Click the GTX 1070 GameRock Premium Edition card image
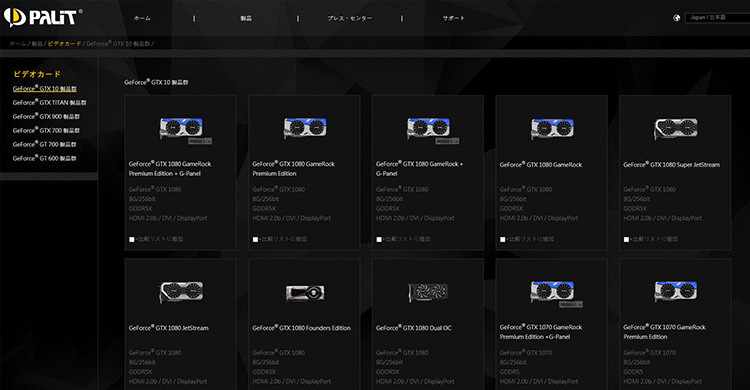Image resolution: width=750 pixels, height=390 pixels. coord(676,291)
